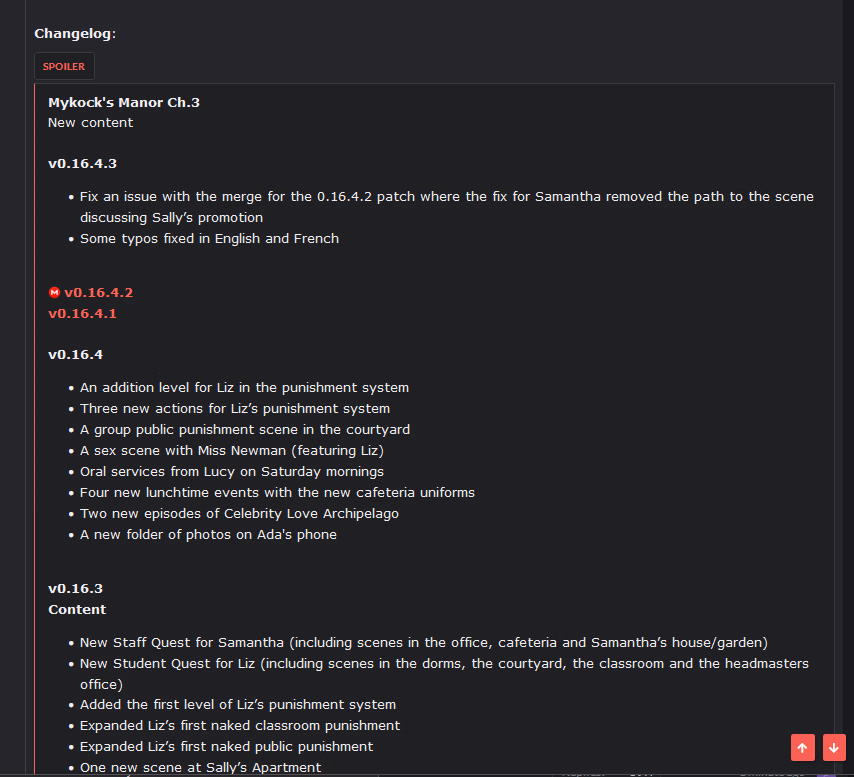Click the v0.16.4.3 version heading

point(82,163)
